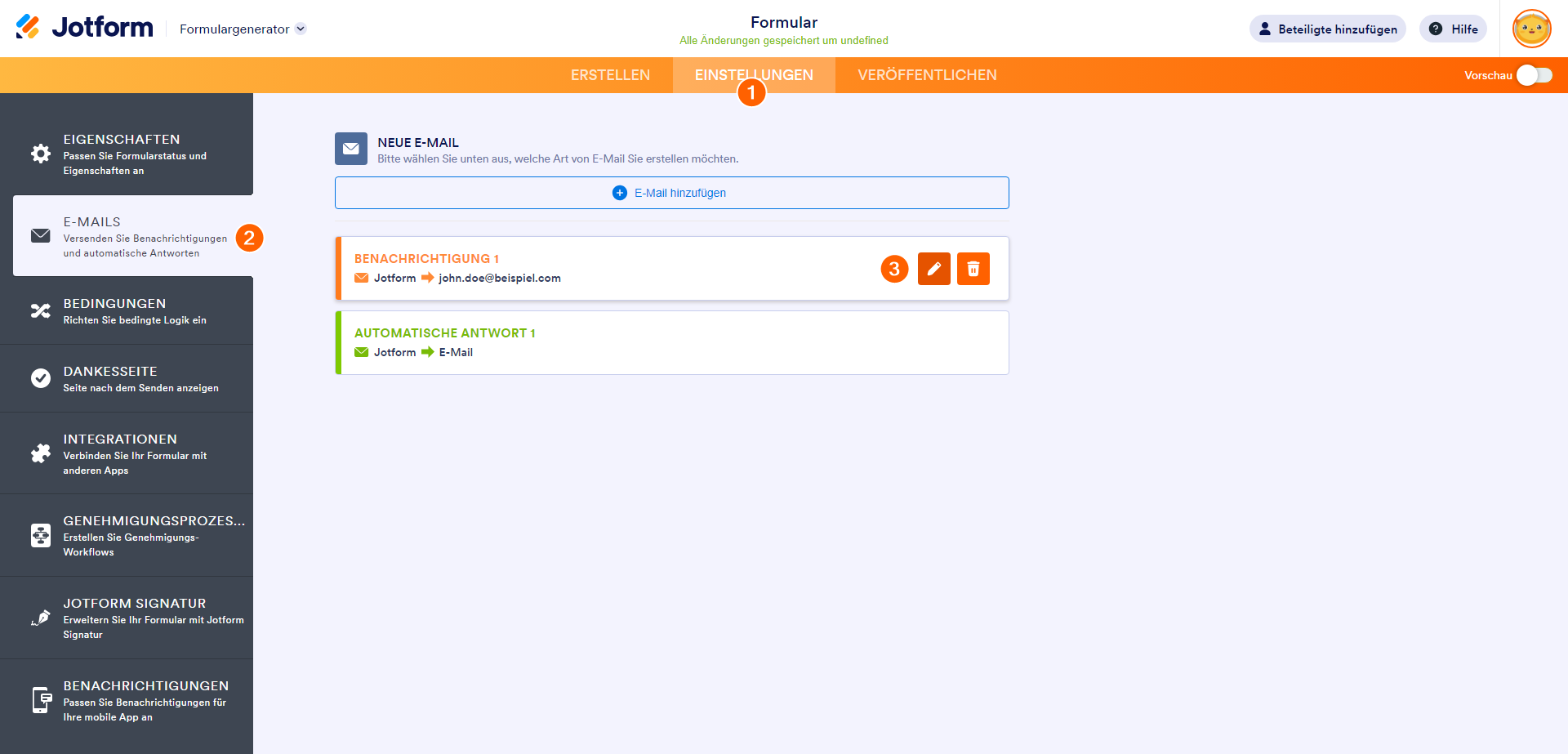Open BEDINGUNGEN conditional logic section
The image size is (1568, 754).
pos(127,310)
